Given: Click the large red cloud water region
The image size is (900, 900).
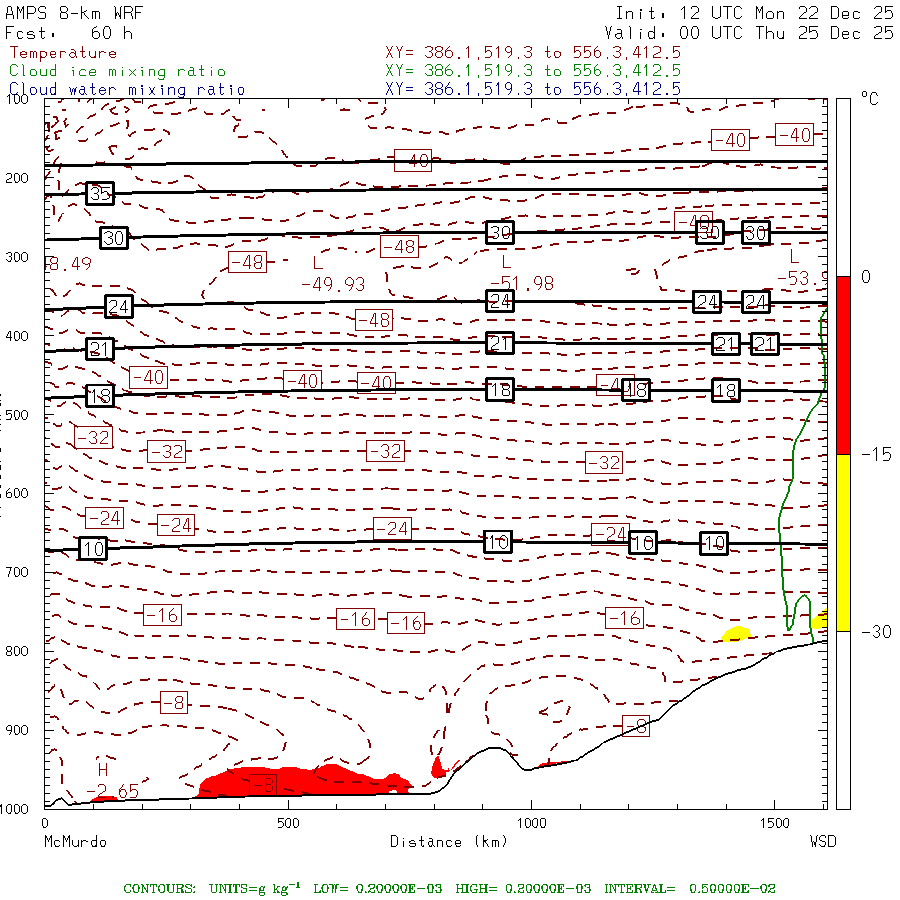Looking at the screenshot, I should pos(304,781).
